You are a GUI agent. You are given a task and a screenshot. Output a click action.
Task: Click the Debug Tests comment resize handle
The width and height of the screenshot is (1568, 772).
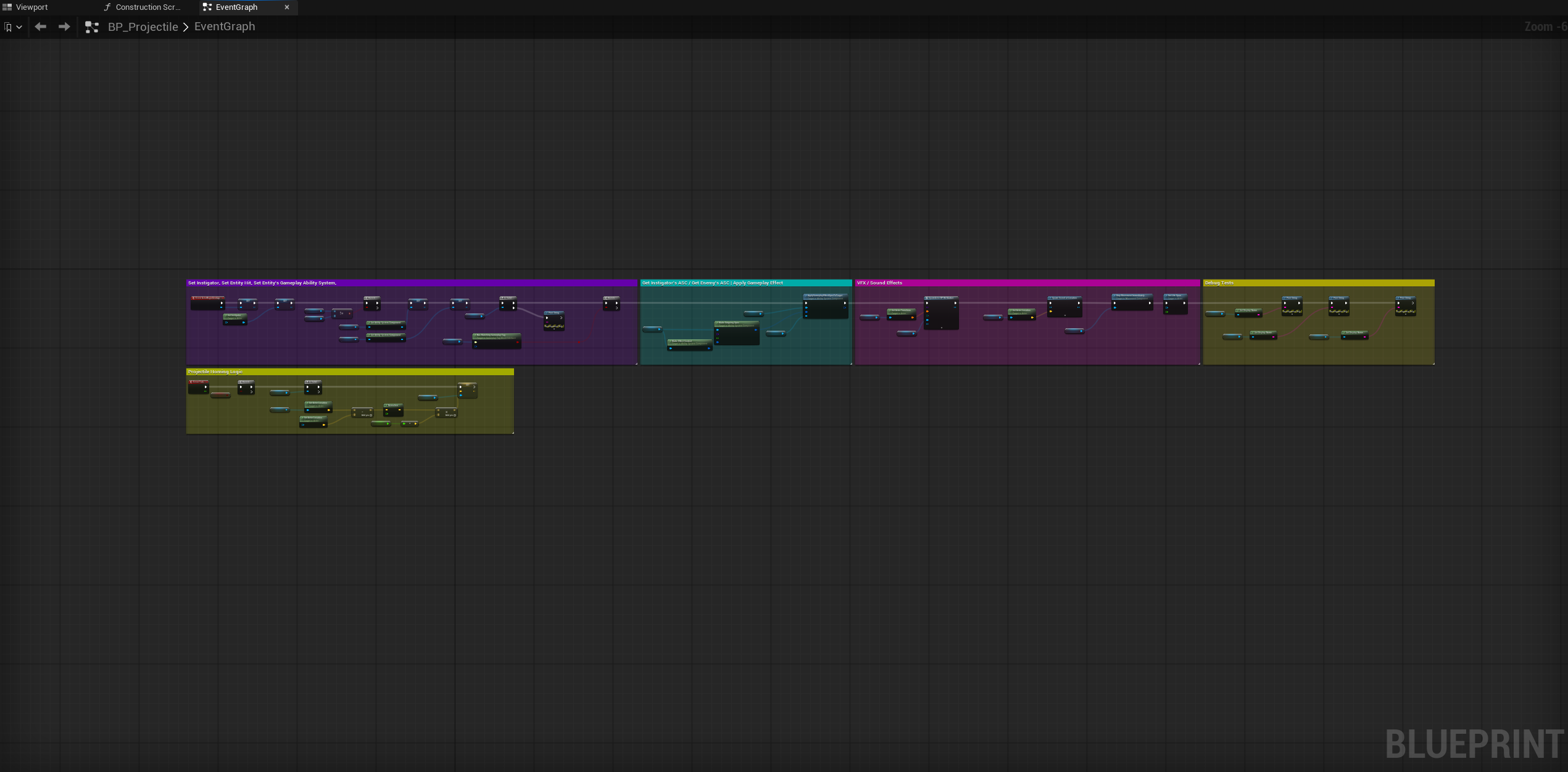1433,363
